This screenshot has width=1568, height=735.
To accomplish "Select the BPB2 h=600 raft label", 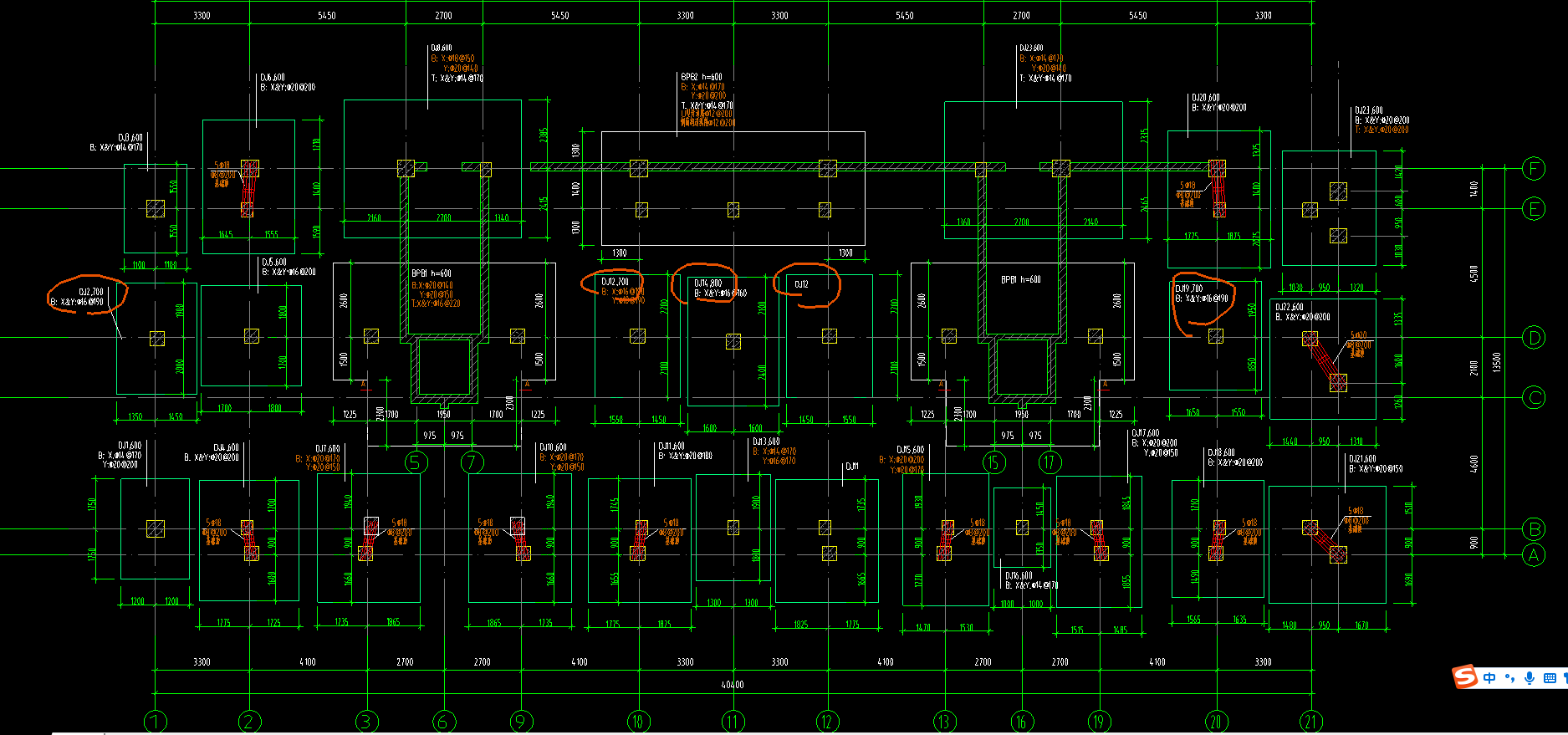I will click(x=702, y=77).
